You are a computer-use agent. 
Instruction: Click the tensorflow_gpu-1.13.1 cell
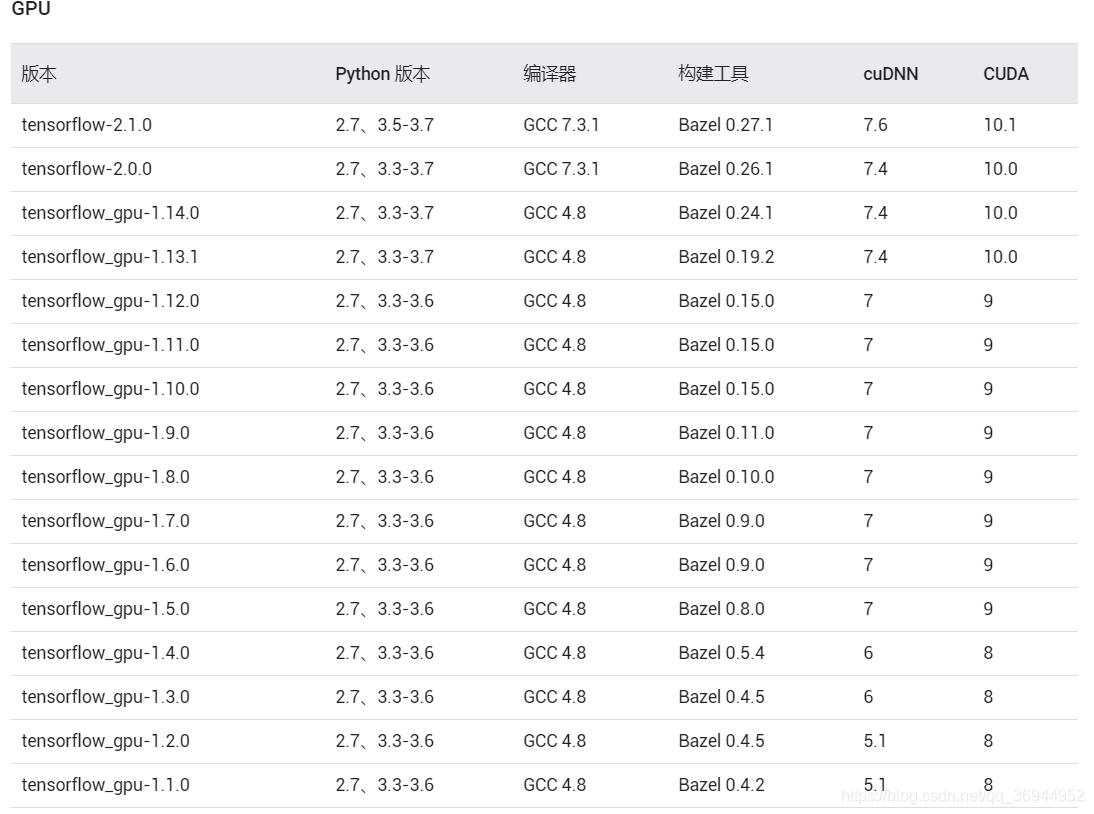110,257
